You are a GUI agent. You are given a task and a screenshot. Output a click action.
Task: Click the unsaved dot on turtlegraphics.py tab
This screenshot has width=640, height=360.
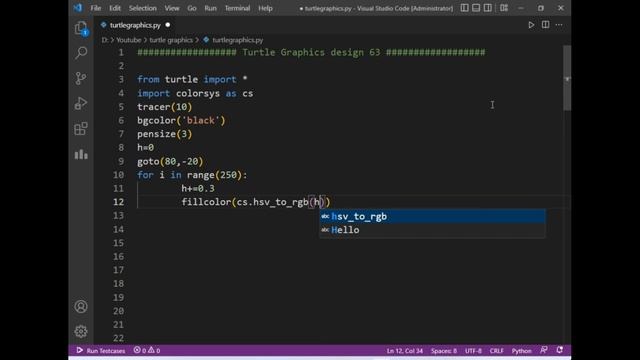click(x=168, y=25)
